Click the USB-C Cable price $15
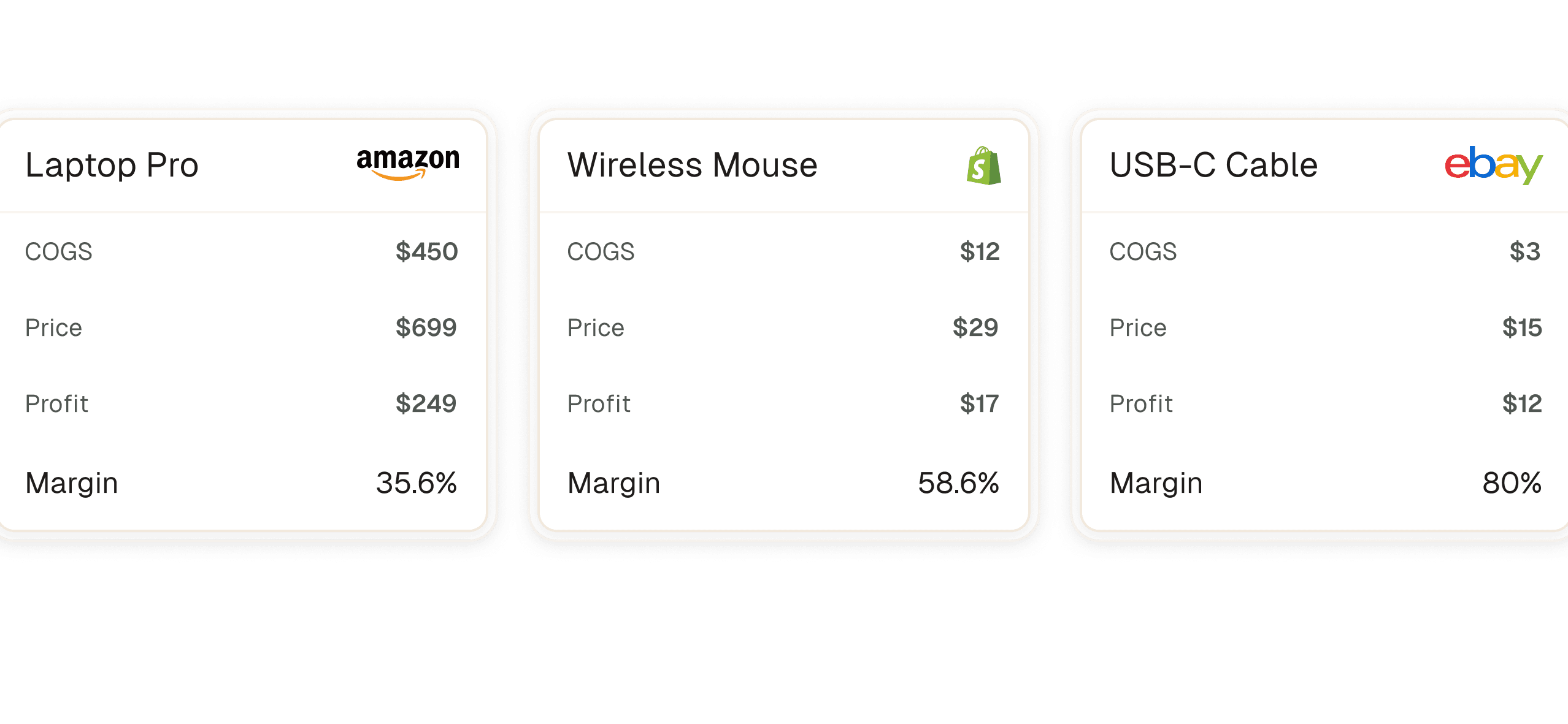Image resolution: width=1568 pixels, height=724 pixels. 1522,327
